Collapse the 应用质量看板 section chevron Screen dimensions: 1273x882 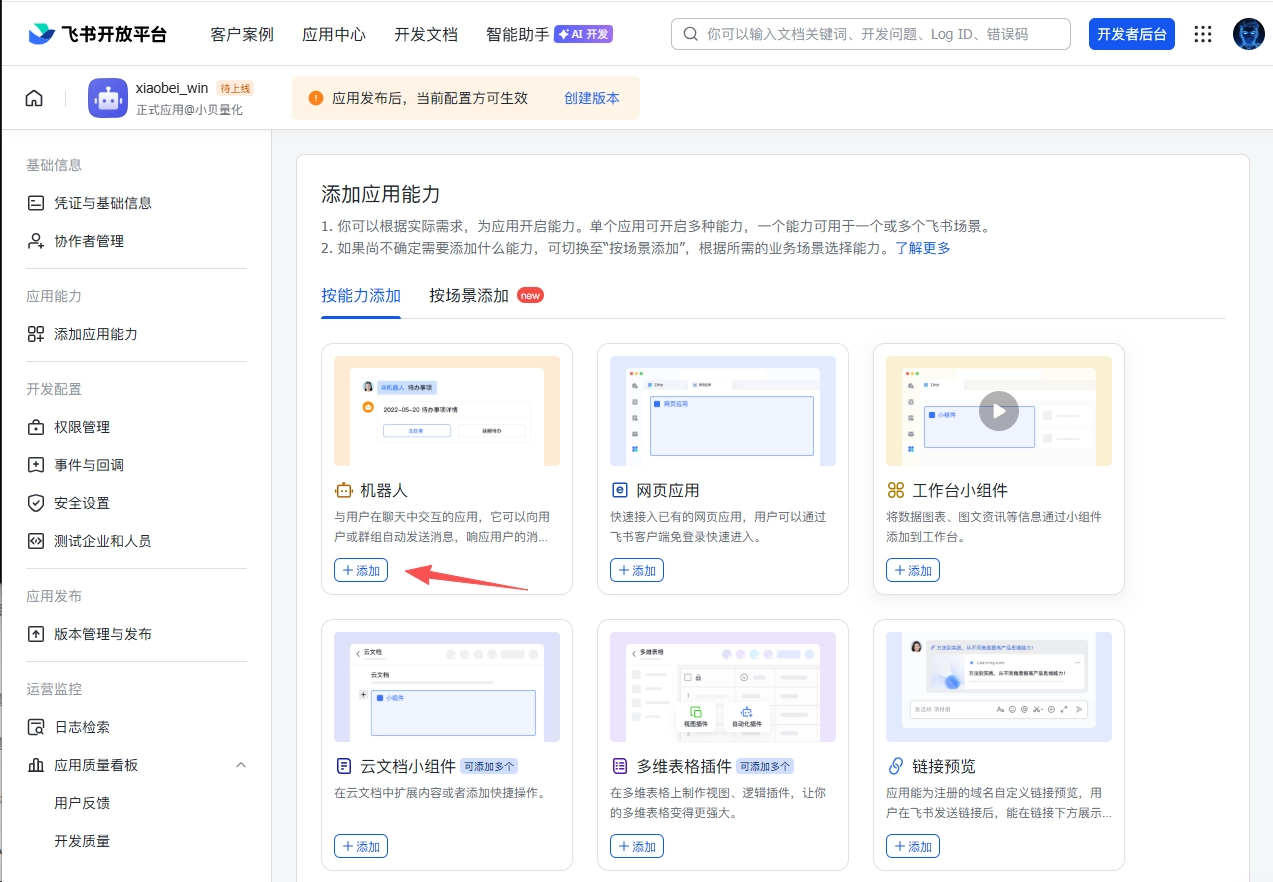pyautogui.click(x=240, y=765)
